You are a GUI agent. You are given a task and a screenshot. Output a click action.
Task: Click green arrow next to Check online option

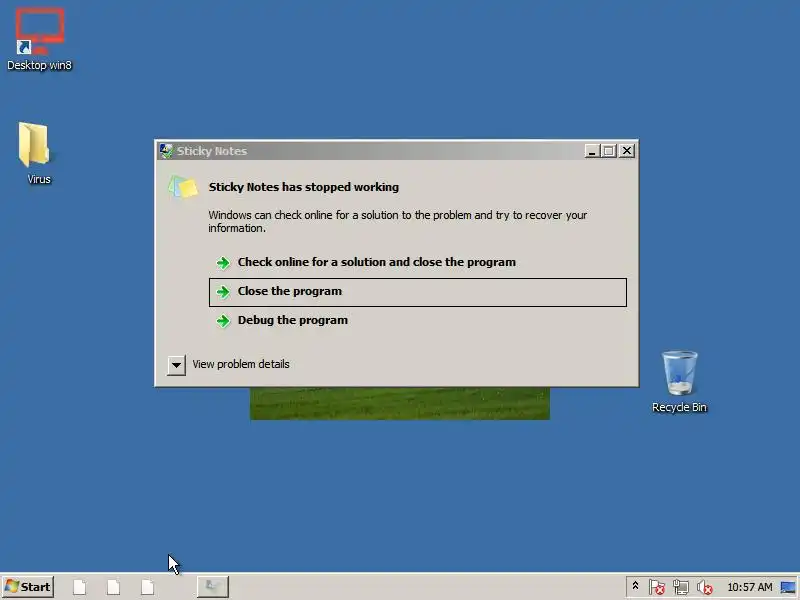pos(223,263)
